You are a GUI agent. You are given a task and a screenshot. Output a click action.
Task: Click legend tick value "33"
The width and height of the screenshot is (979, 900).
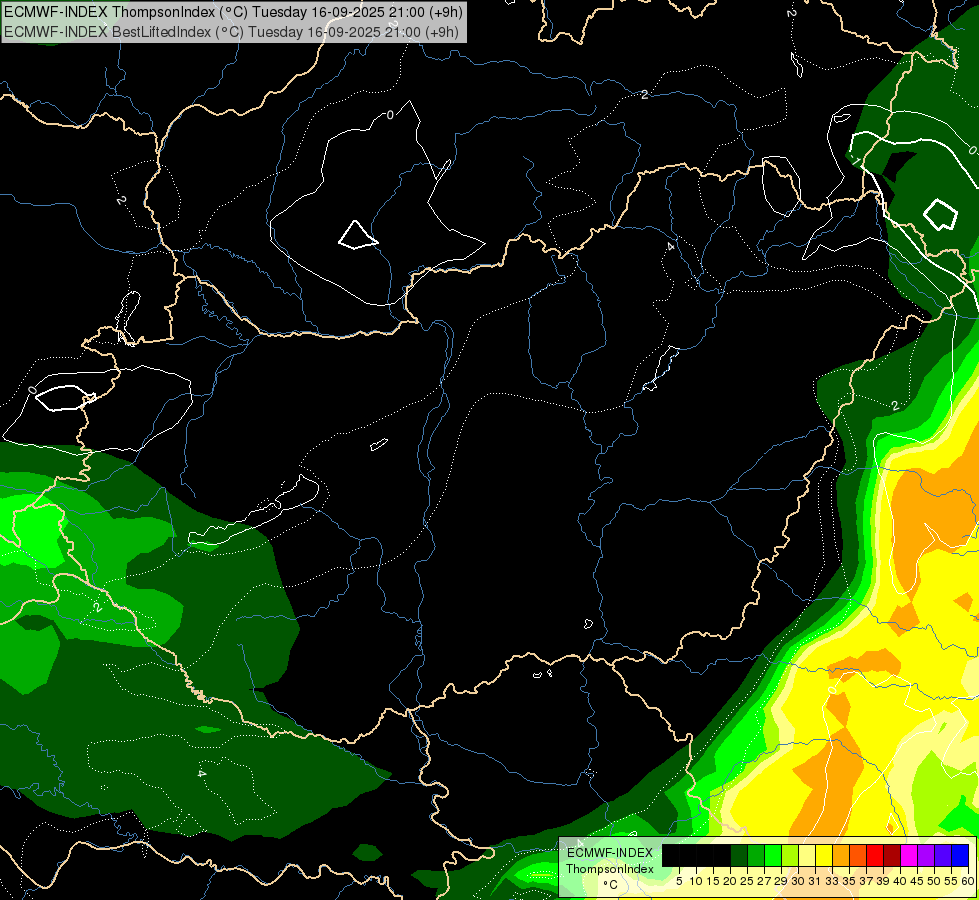tap(832, 881)
